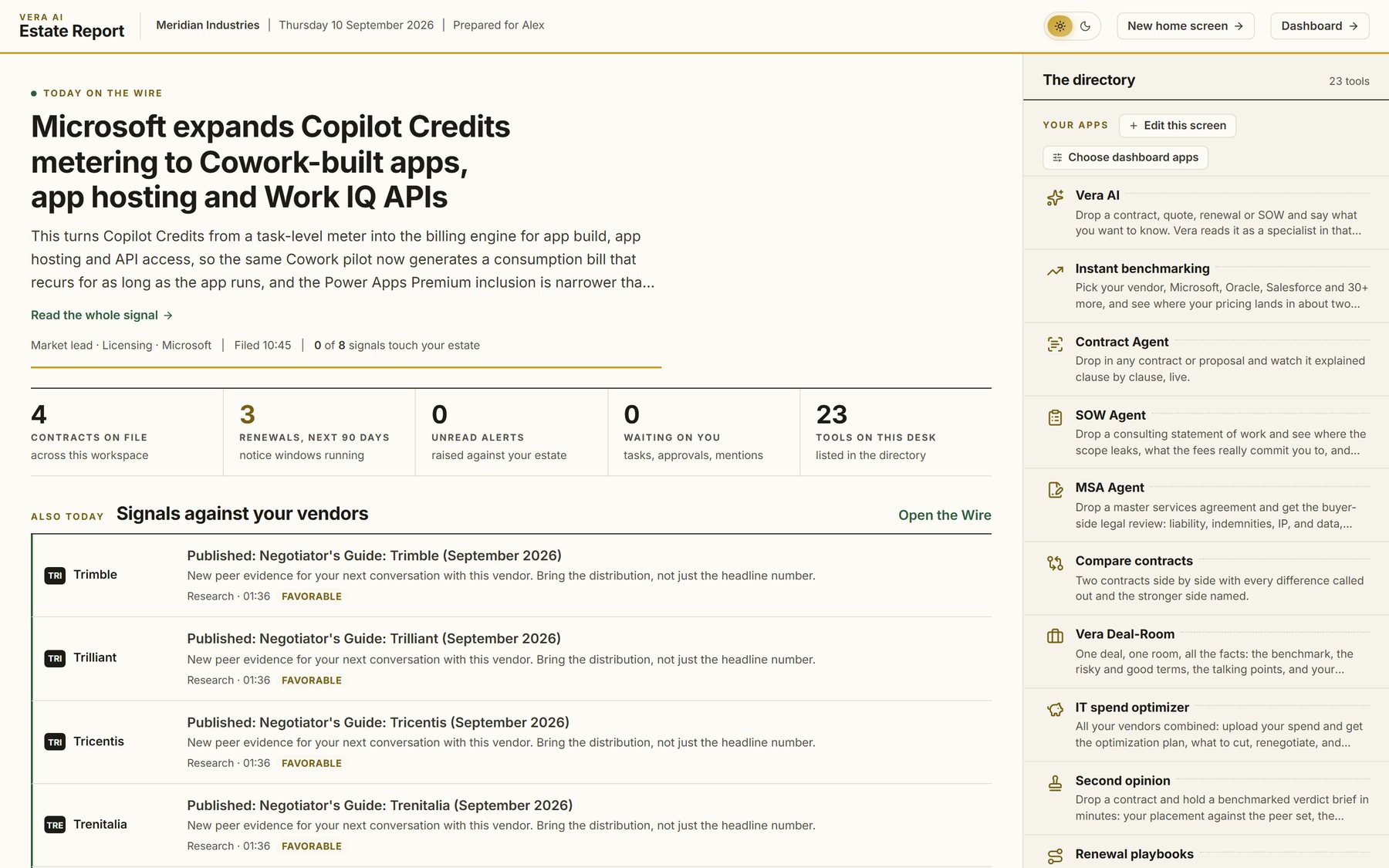Click the Filed 10:45 timestamp

tap(262, 346)
